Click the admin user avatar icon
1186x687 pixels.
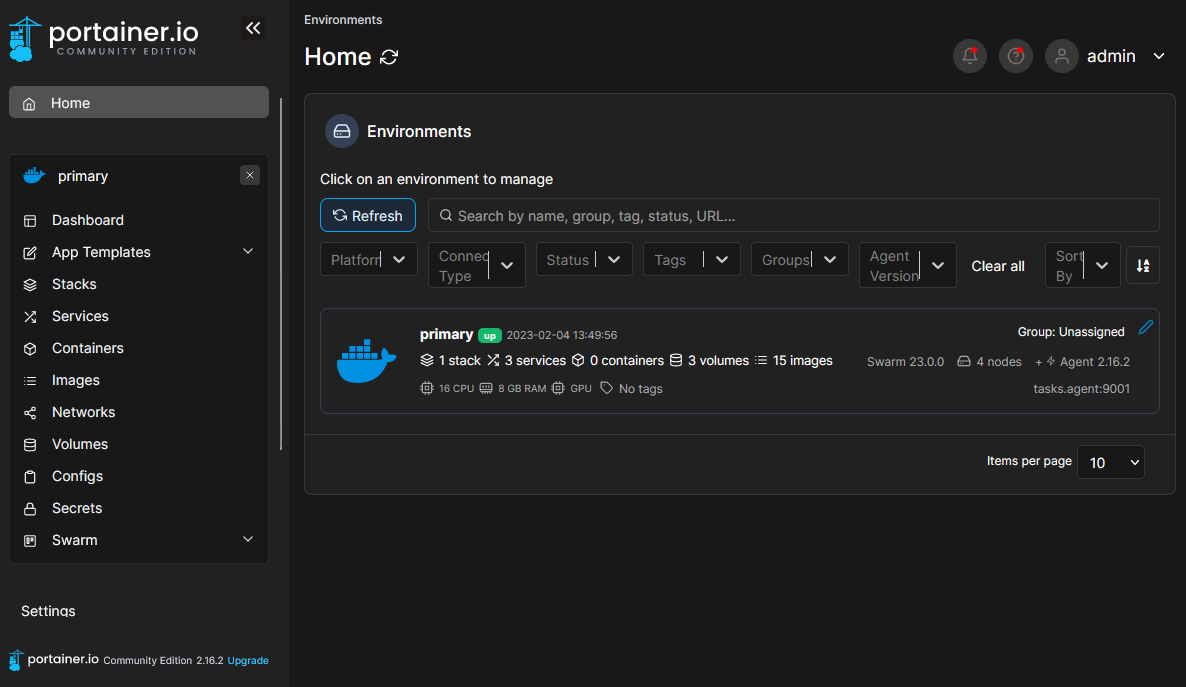tap(1061, 56)
